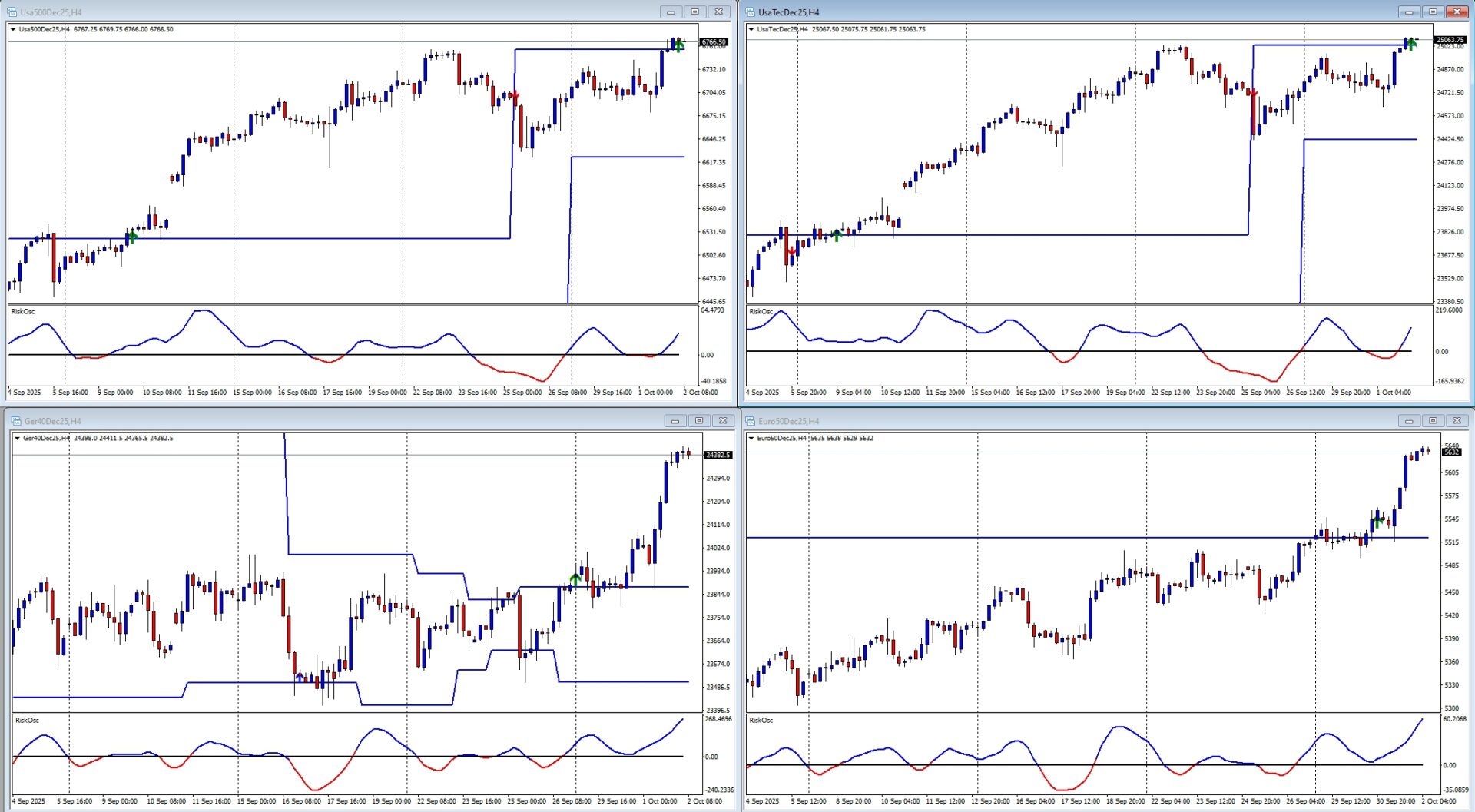Click the 24382.5 current price label
This screenshot has width=1475, height=812.
(718, 456)
